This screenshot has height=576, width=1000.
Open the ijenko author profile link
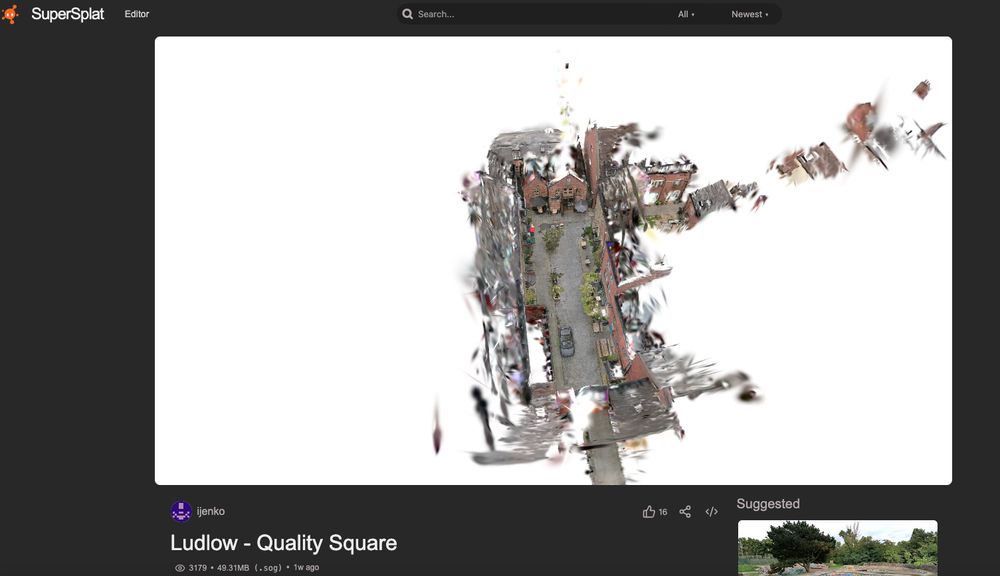(210, 512)
